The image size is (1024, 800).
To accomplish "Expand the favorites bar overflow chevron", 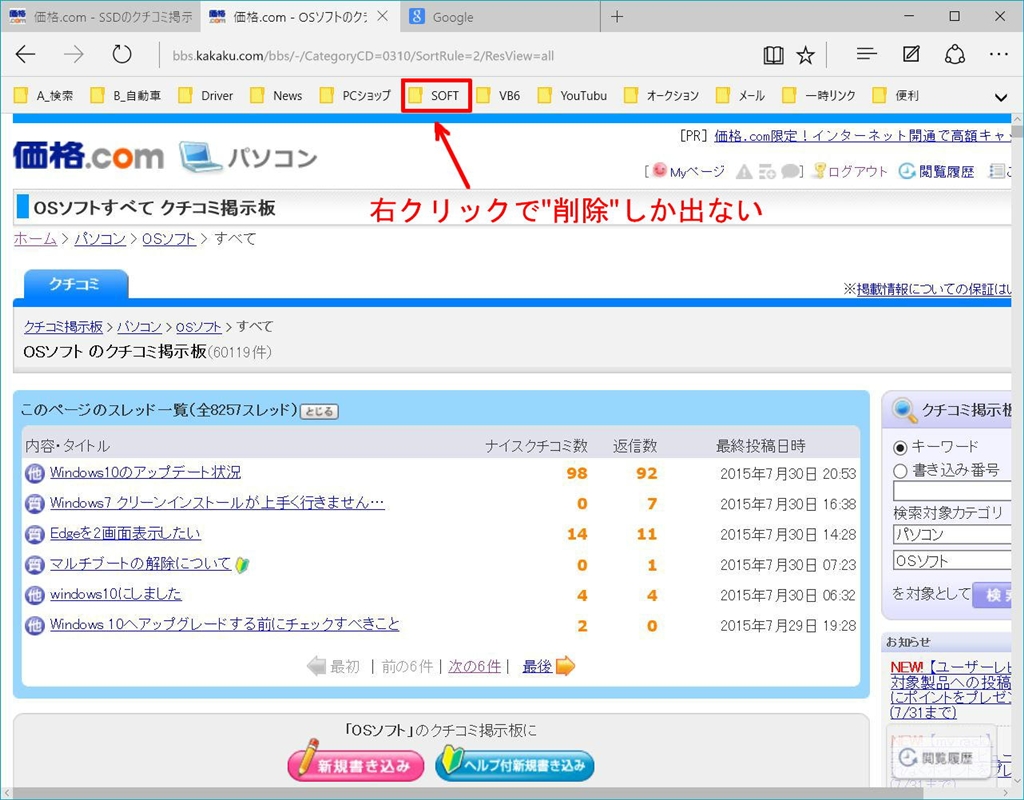I will tap(1000, 98).
